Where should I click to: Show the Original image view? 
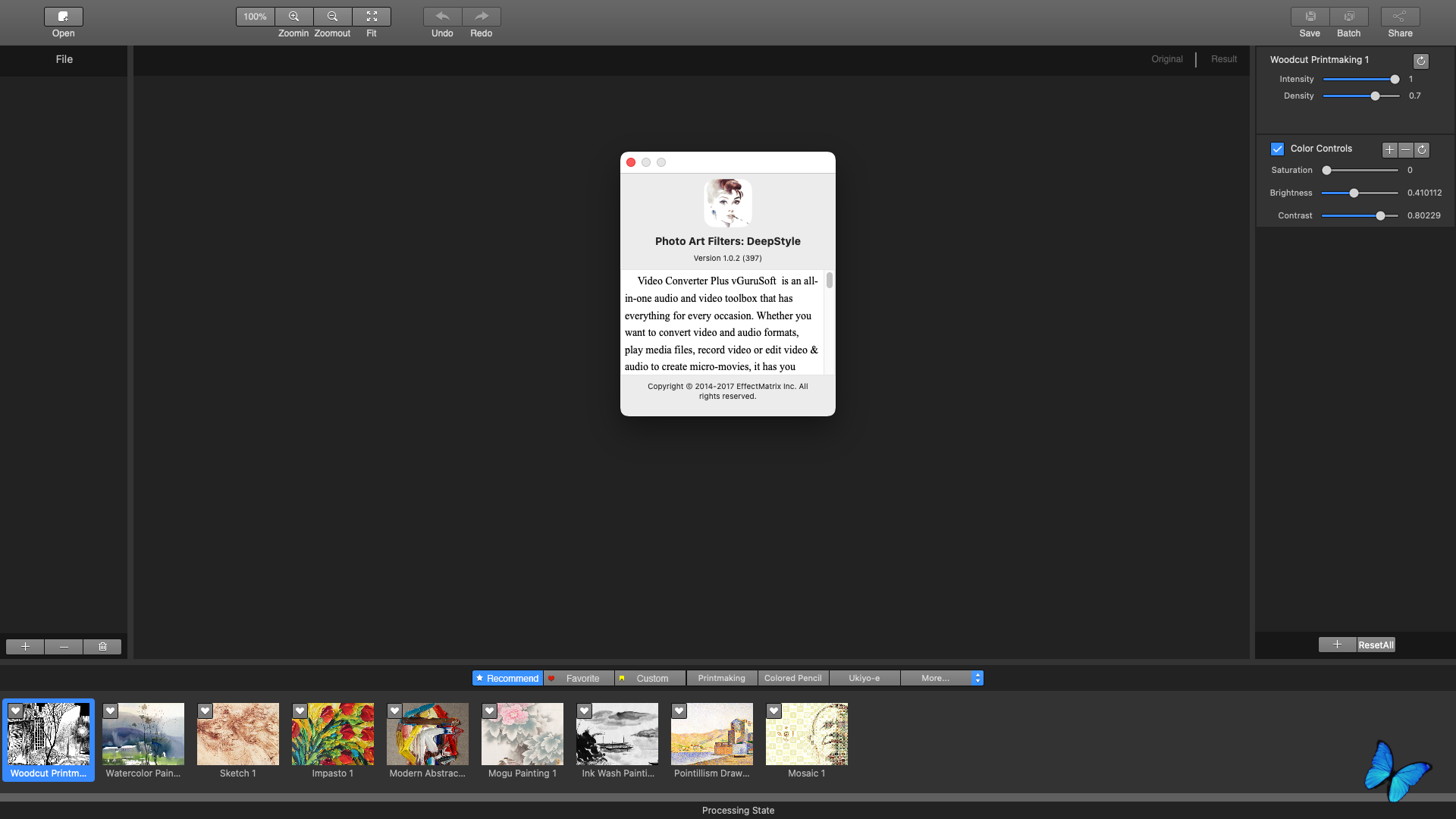coord(1167,59)
